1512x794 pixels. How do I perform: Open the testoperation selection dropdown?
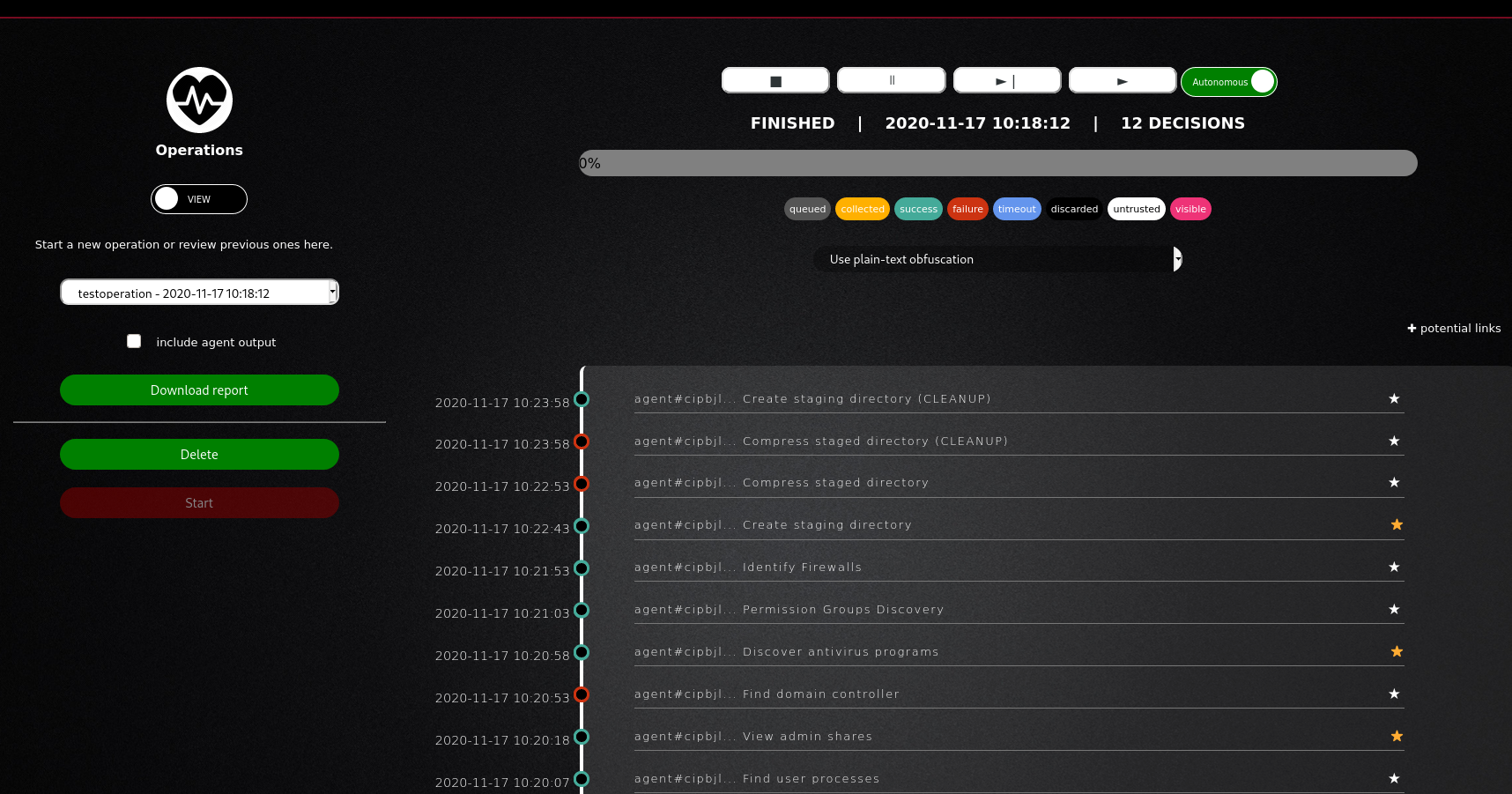[x=199, y=293]
